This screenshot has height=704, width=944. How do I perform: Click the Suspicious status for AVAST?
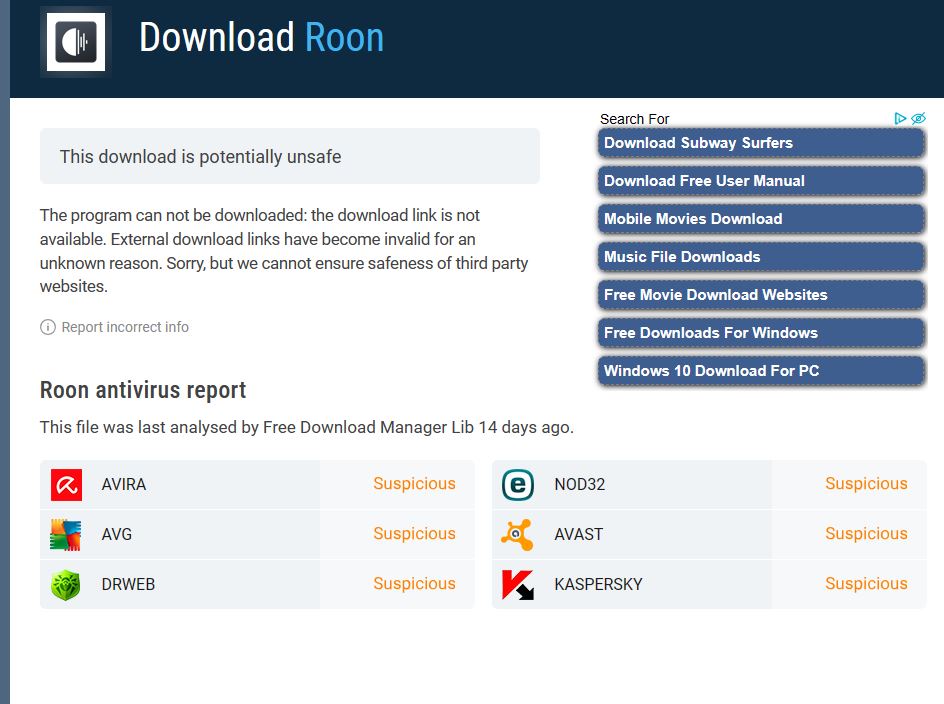pos(866,534)
